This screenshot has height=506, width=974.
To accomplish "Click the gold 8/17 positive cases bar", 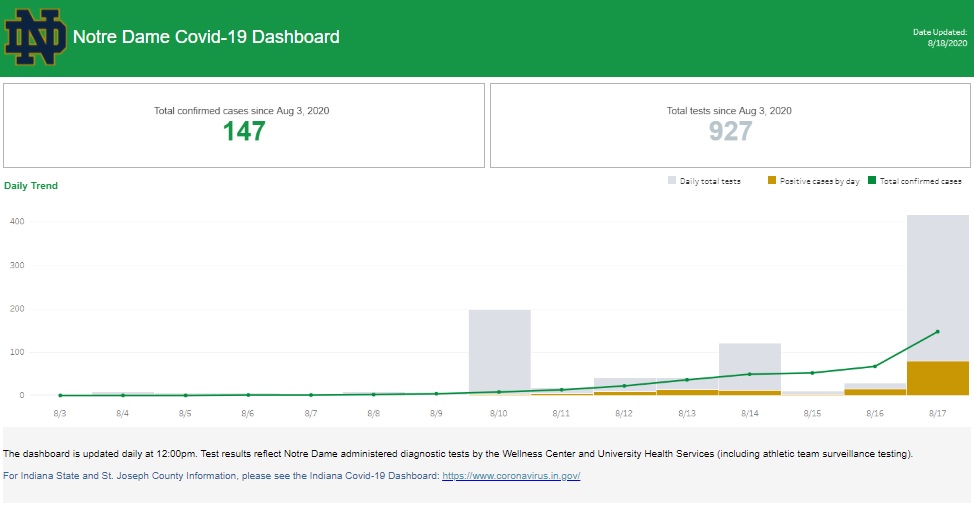I will (x=937, y=378).
